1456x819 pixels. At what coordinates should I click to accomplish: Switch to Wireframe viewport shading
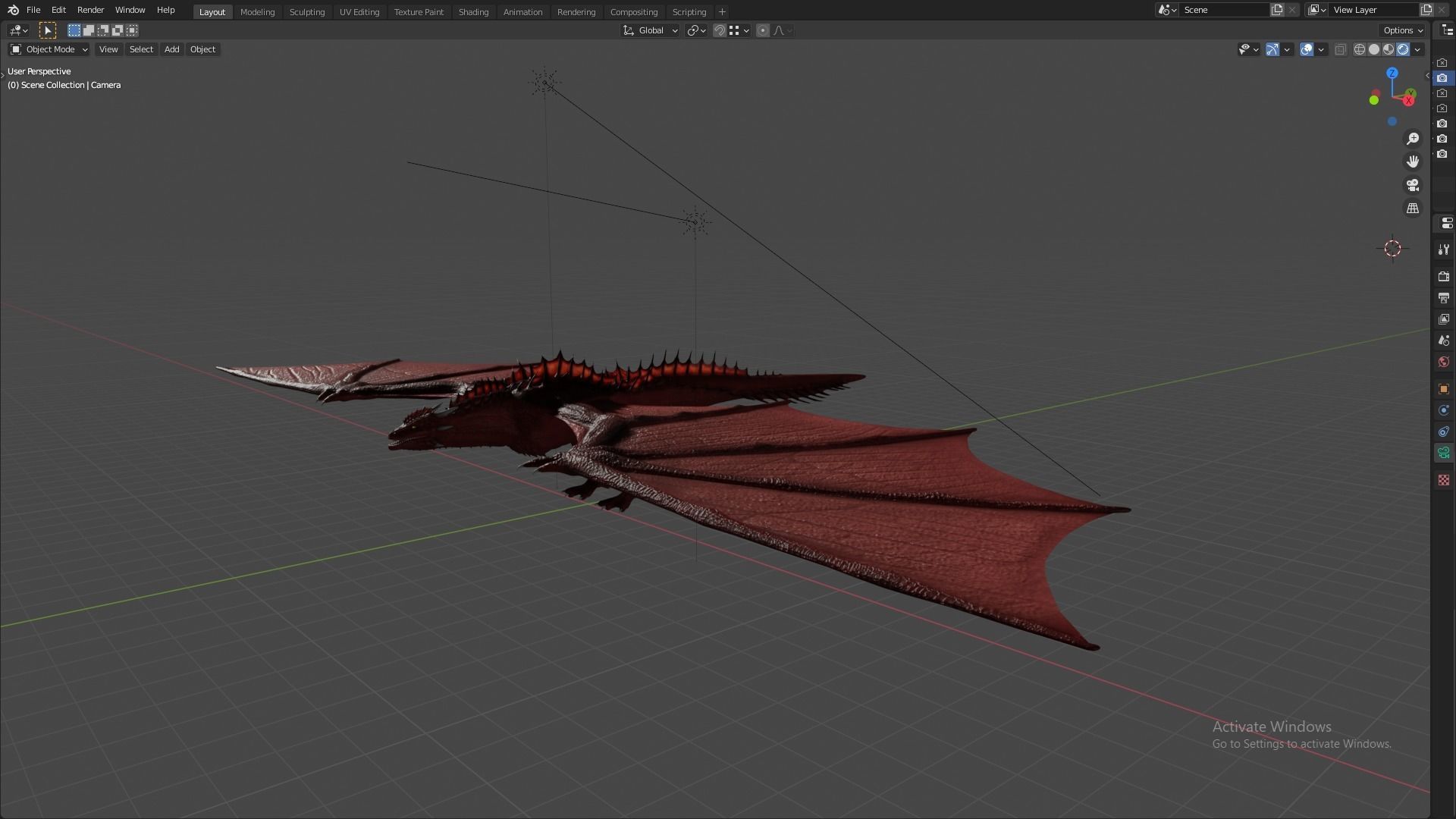click(x=1360, y=49)
